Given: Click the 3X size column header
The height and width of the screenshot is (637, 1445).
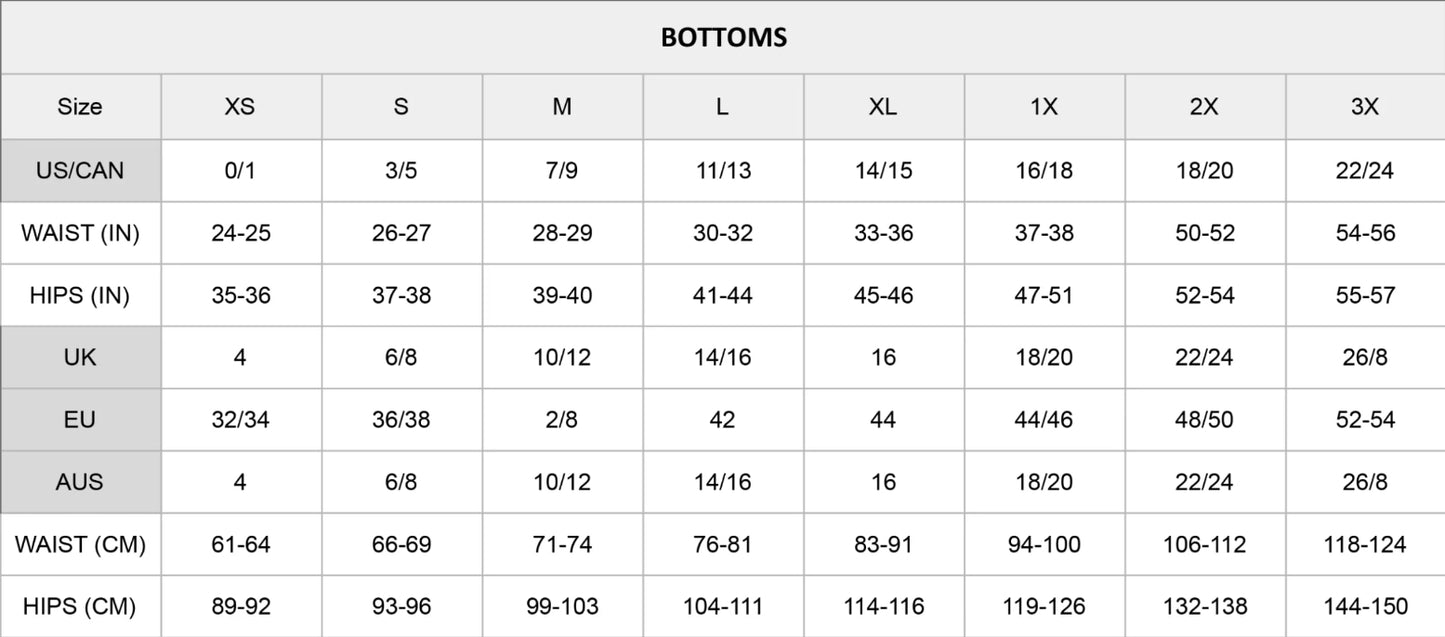Looking at the screenshot, I should point(1364,107).
